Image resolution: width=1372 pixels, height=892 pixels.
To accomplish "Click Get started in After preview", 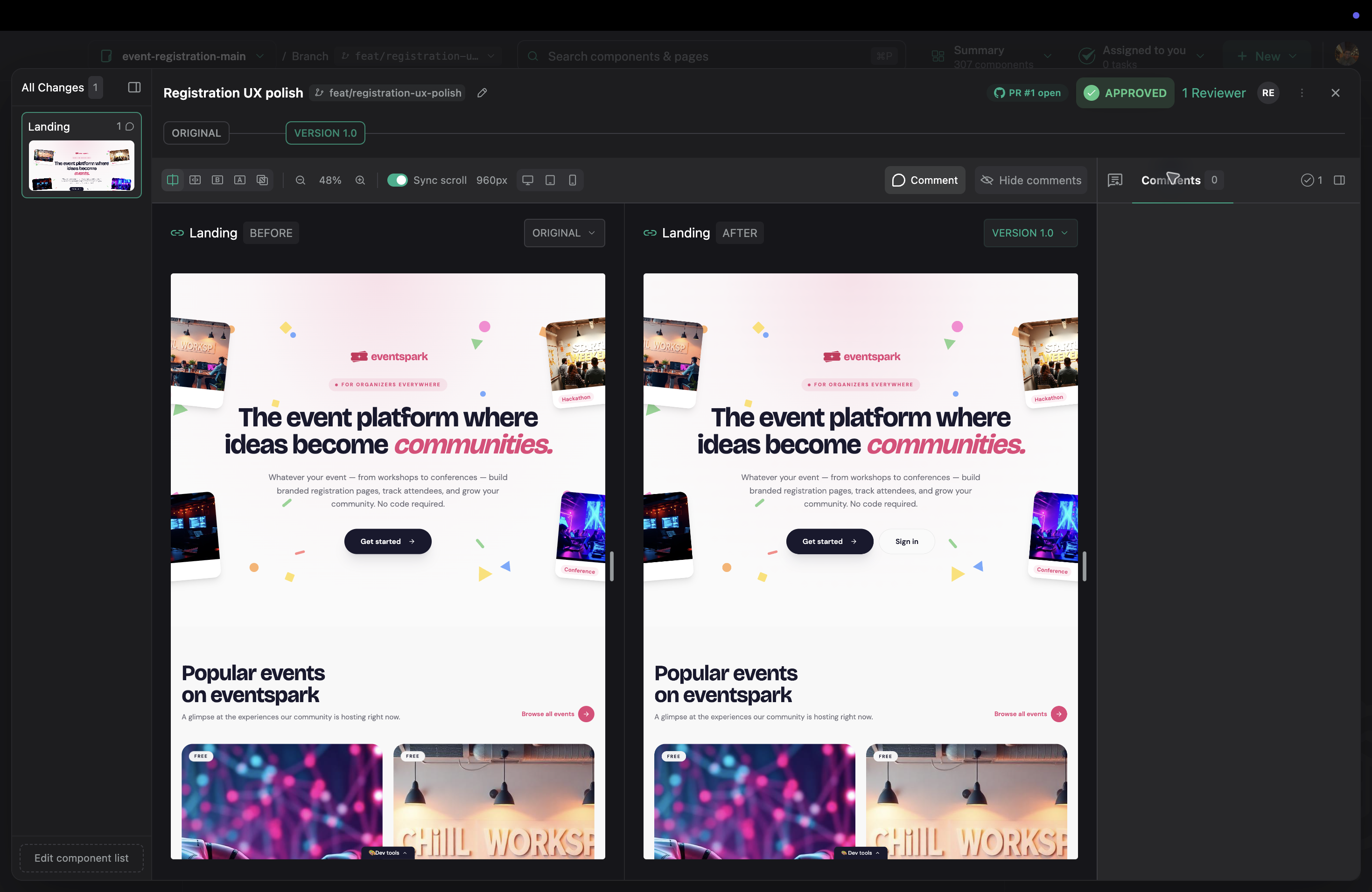I will tap(830, 541).
